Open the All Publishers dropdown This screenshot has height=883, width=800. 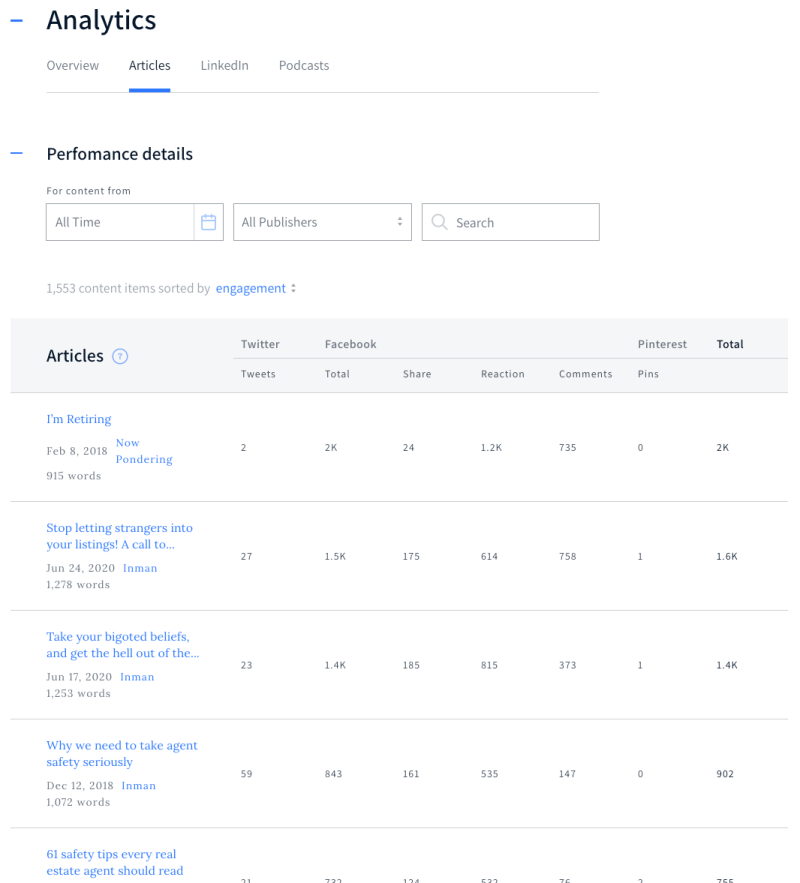[323, 222]
